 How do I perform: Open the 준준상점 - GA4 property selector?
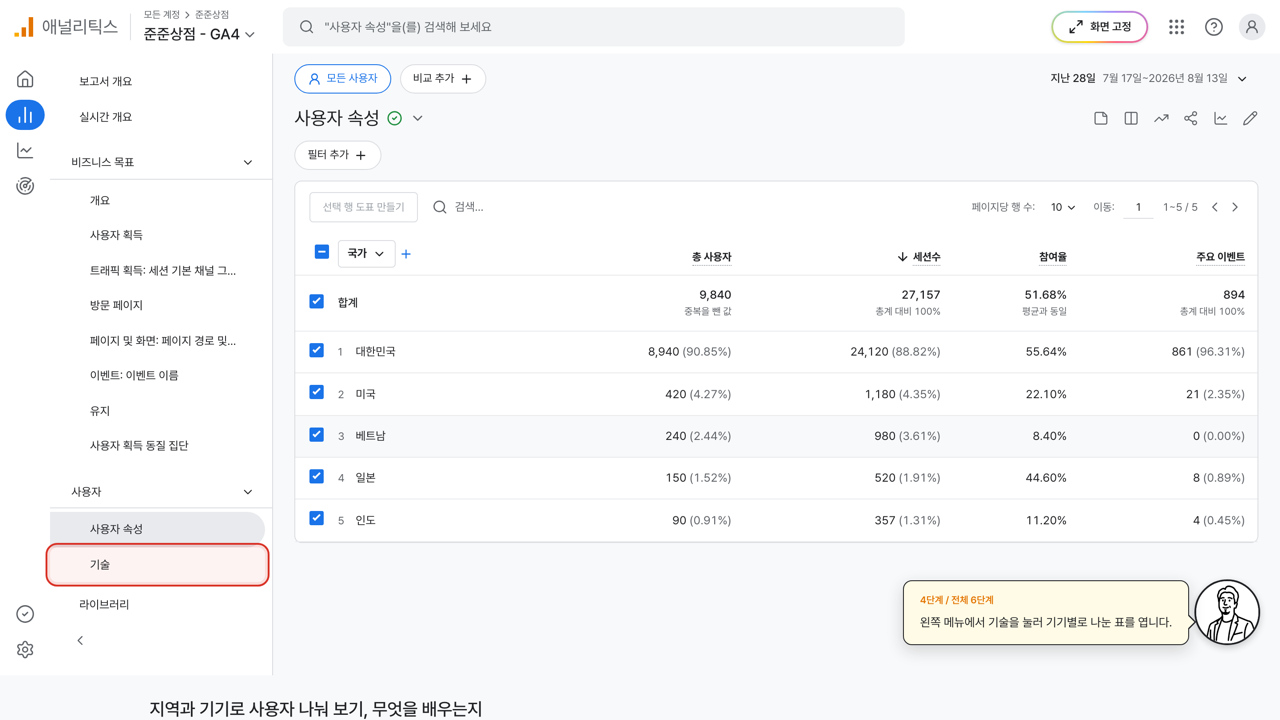pyautogui.click(x=199, y=34)
